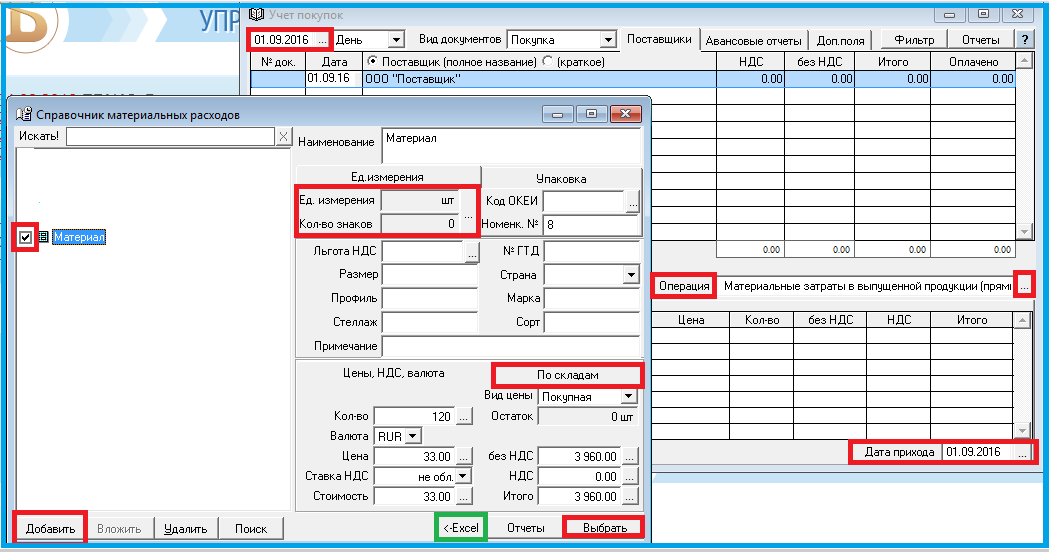Tick the Материал item checkbox
1049x552 pixels.
(x=25, y=237)
